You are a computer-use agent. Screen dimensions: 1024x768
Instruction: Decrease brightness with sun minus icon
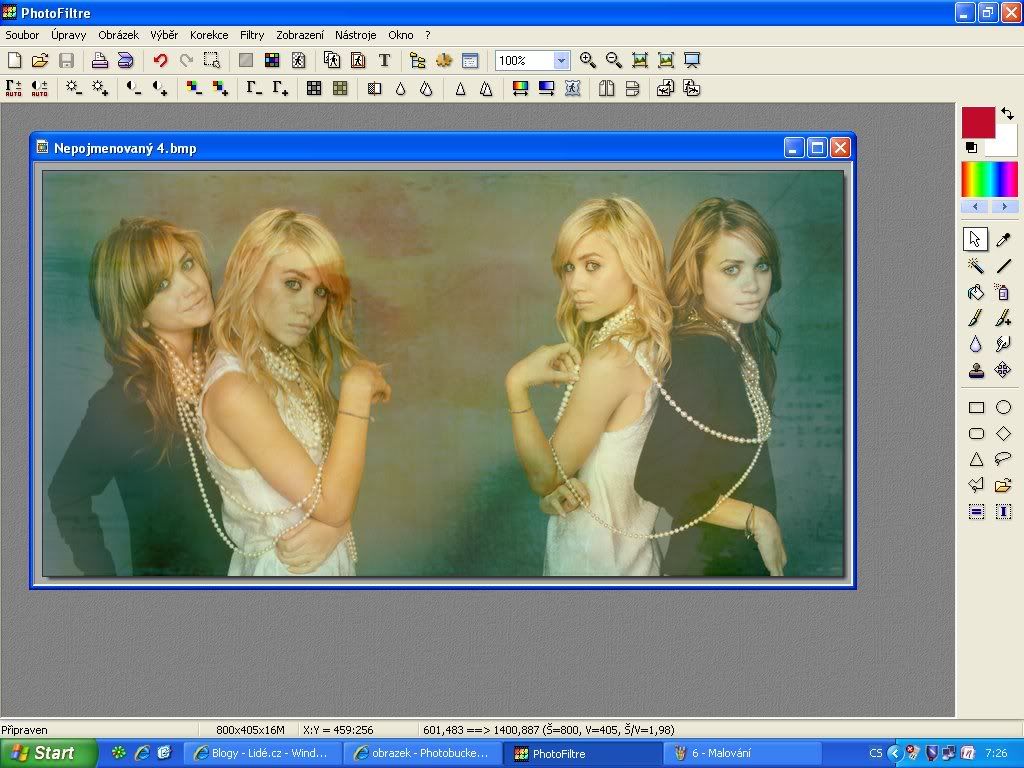tap(74, 88)
